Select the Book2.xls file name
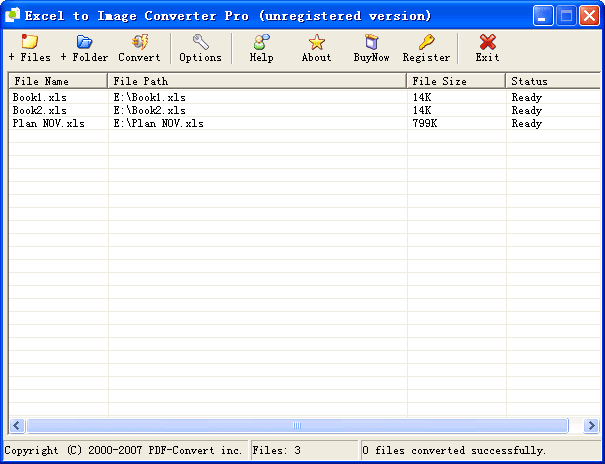The height and width of the screenshot is (464, 605). (39, 110)
